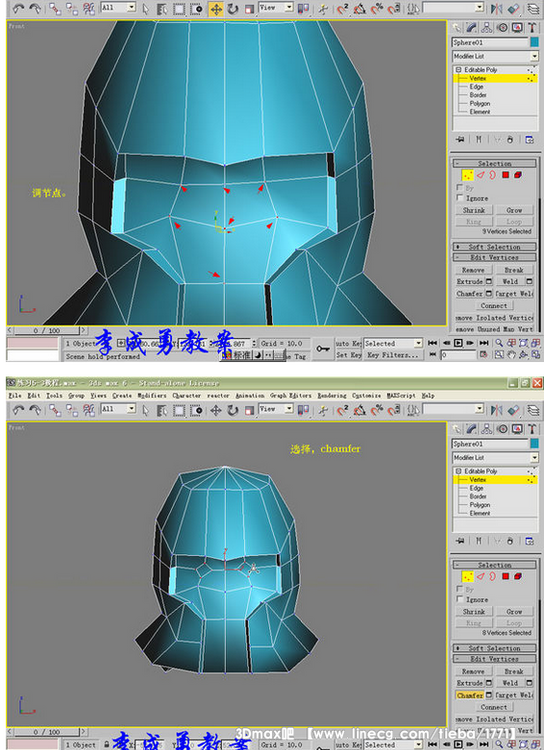The width and height of the screenshot is (544, 750).
Task: Toggle Angle Snap in lower screenshot toolbar
Action: (359, 410)
